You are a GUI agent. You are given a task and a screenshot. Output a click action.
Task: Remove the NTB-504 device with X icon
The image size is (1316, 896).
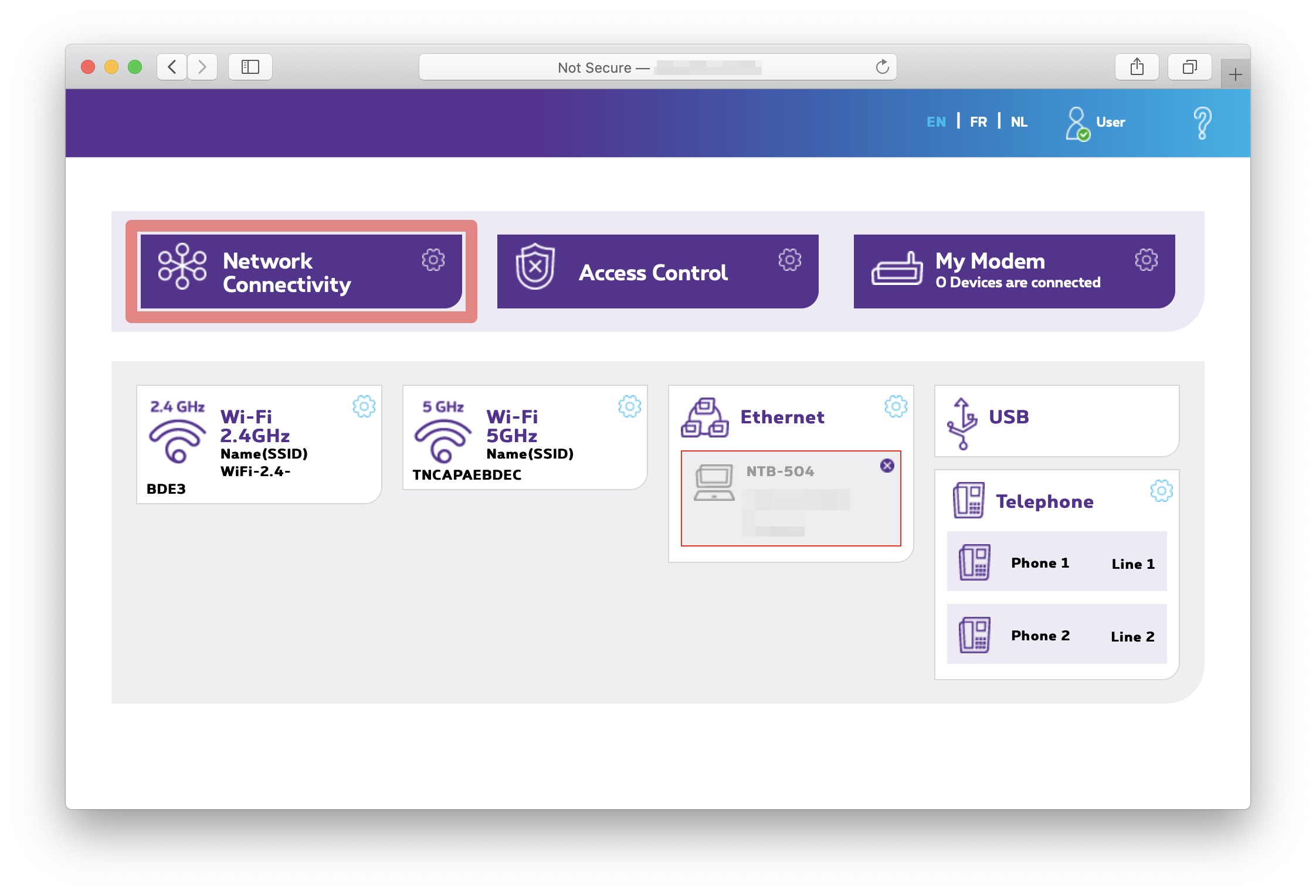(887, 466)
